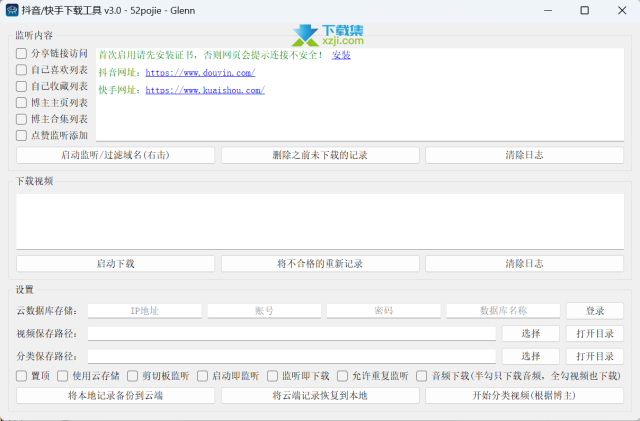This screenshot has height=421, width=640.
Task: Click 将云端记录恢复到本地 button
Action: click(x=320, y=396)
